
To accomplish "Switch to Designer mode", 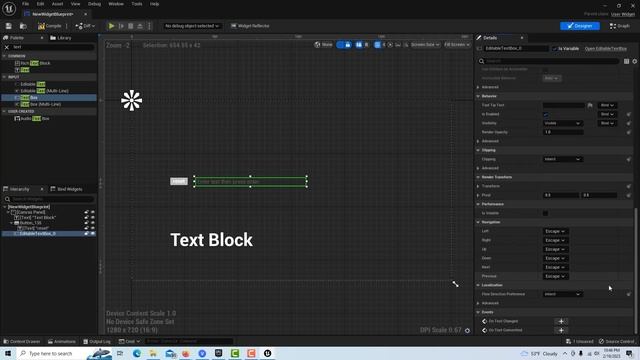I will 580,26.
